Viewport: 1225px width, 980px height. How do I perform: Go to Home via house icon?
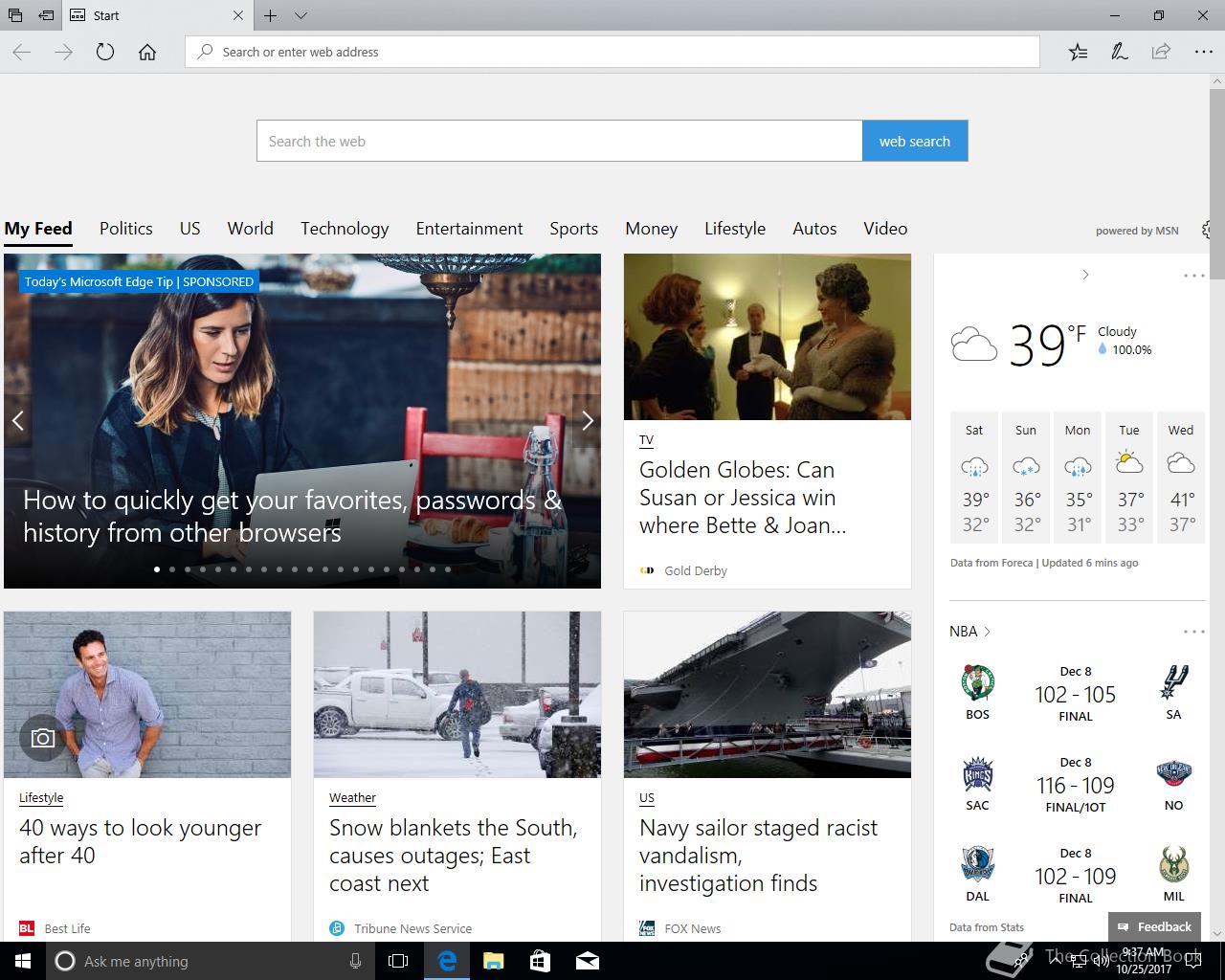pos(147,52)
